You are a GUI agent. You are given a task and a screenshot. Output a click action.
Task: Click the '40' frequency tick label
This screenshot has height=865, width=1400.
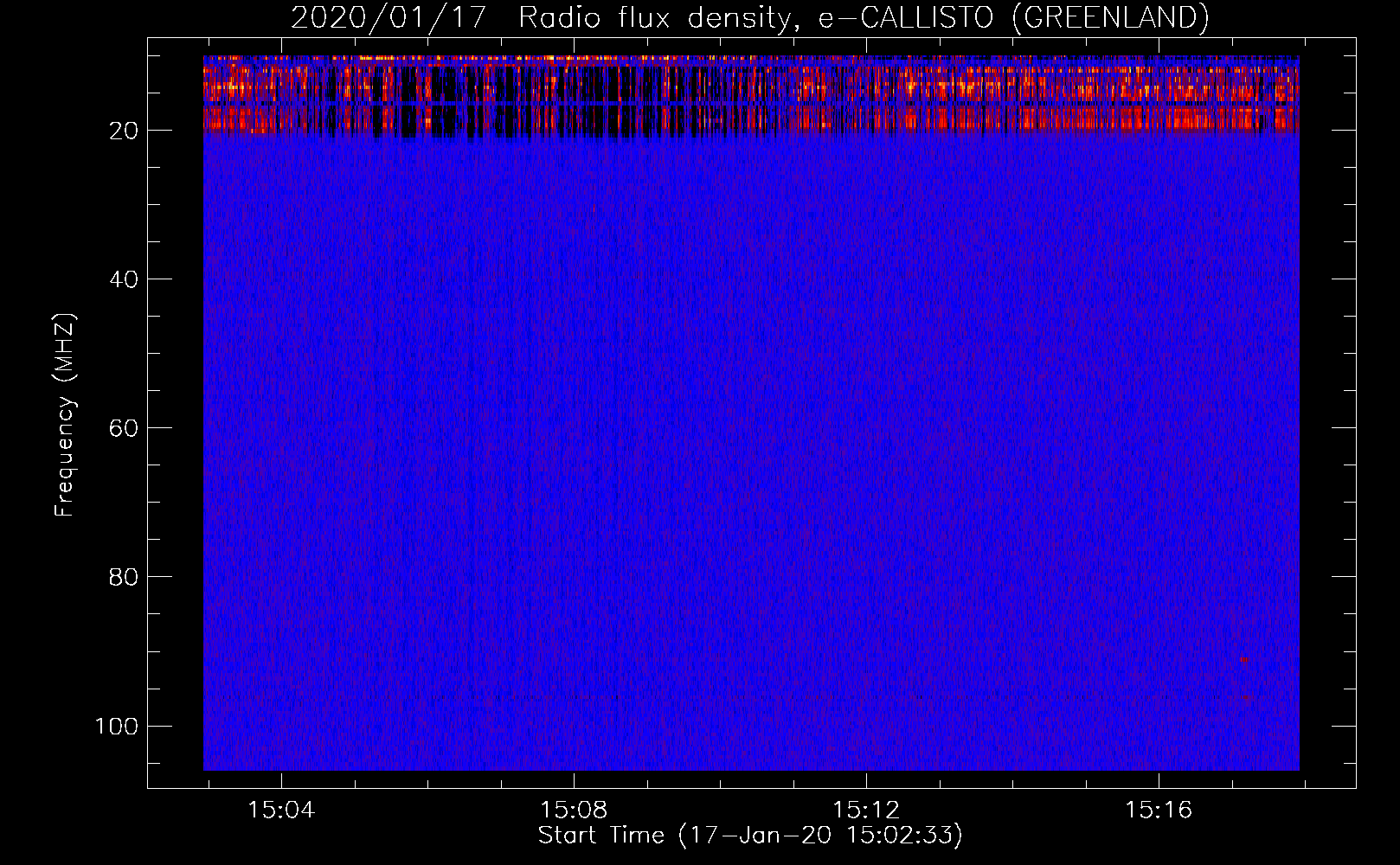click(x=125, y=279)
